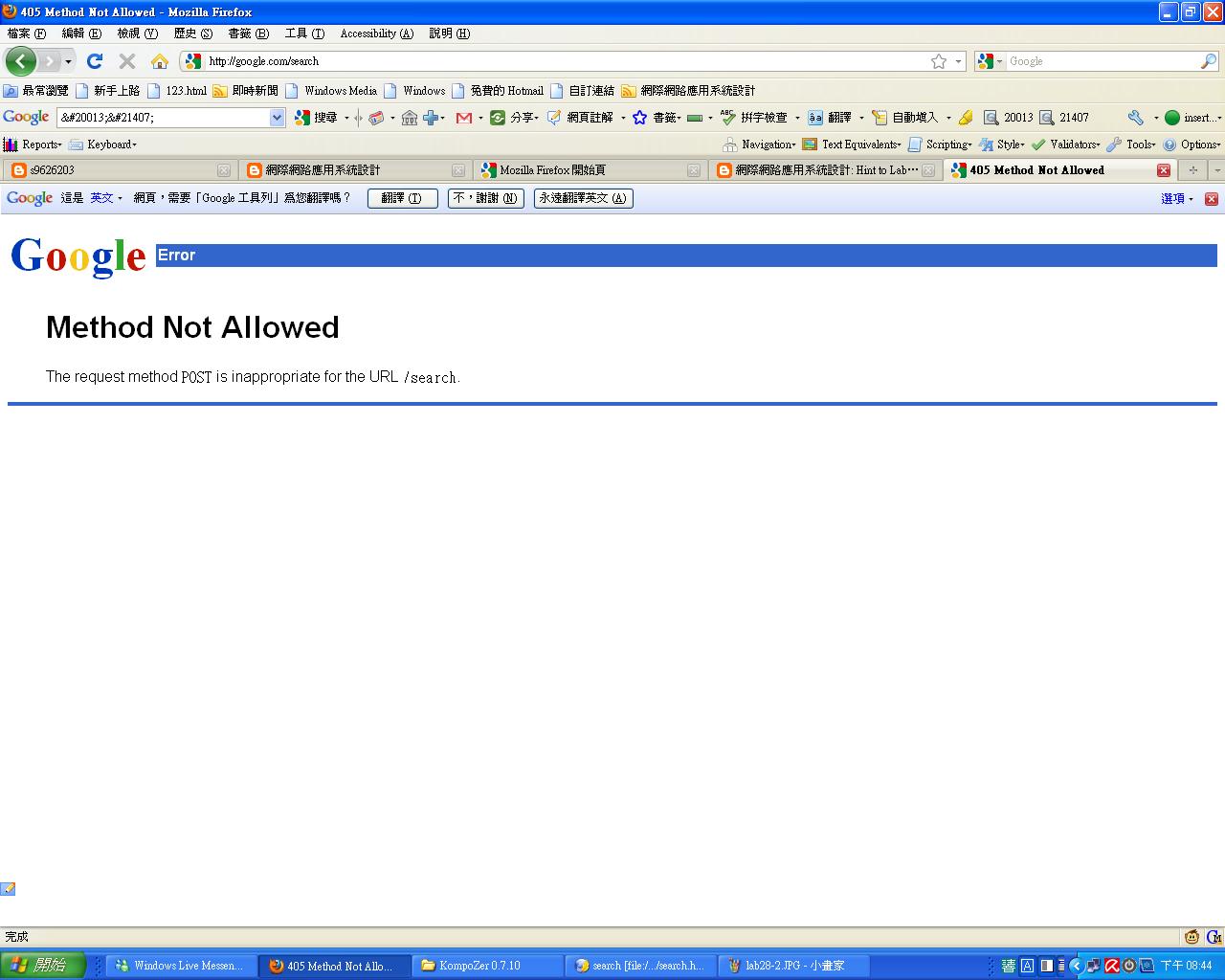This screenshot has height=980, width=1225.
Task: Open the 最常瀏覽 bookmarks folder
Action: (36, 91)
